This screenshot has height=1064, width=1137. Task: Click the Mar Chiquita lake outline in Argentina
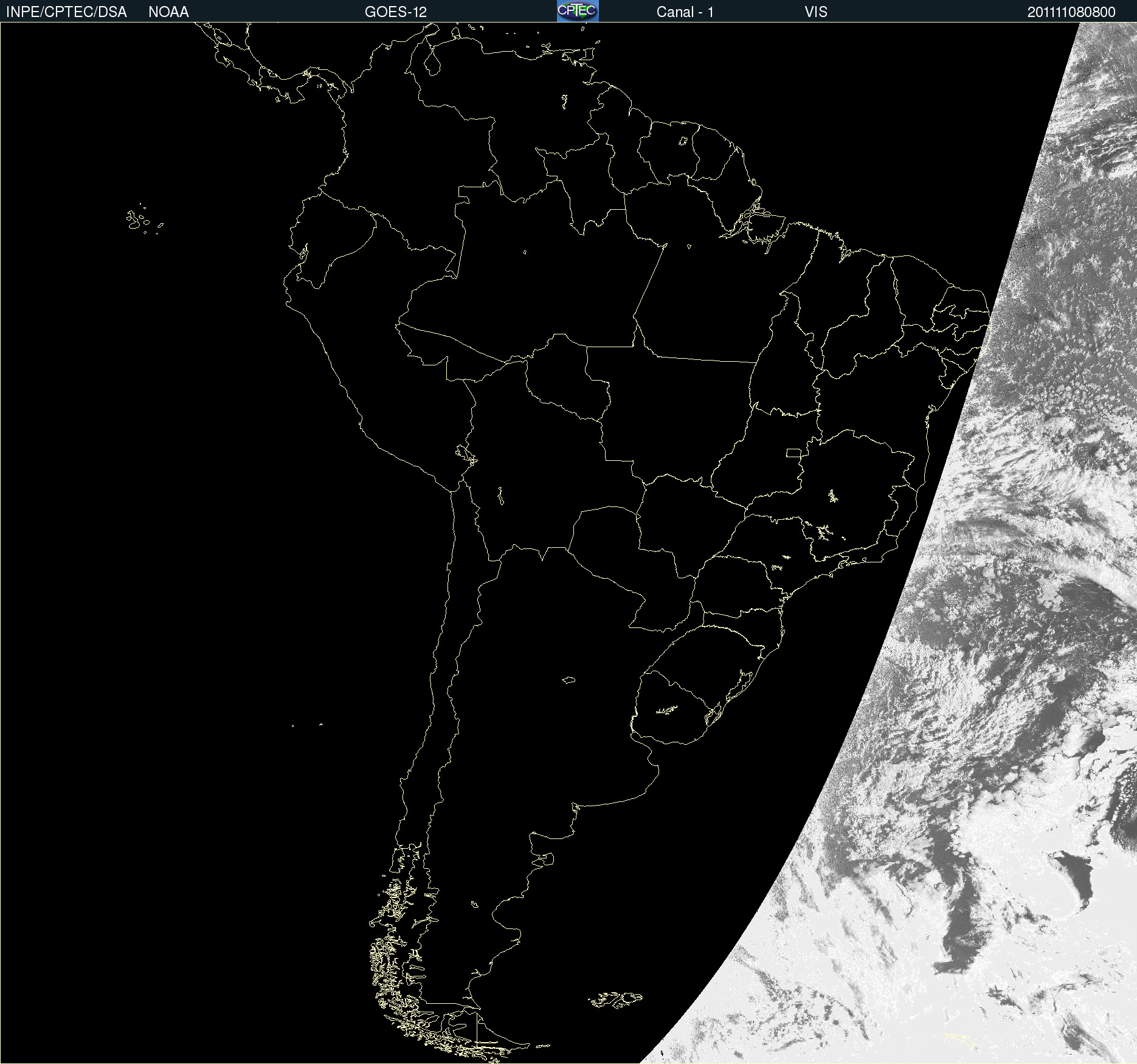(568, 680)
